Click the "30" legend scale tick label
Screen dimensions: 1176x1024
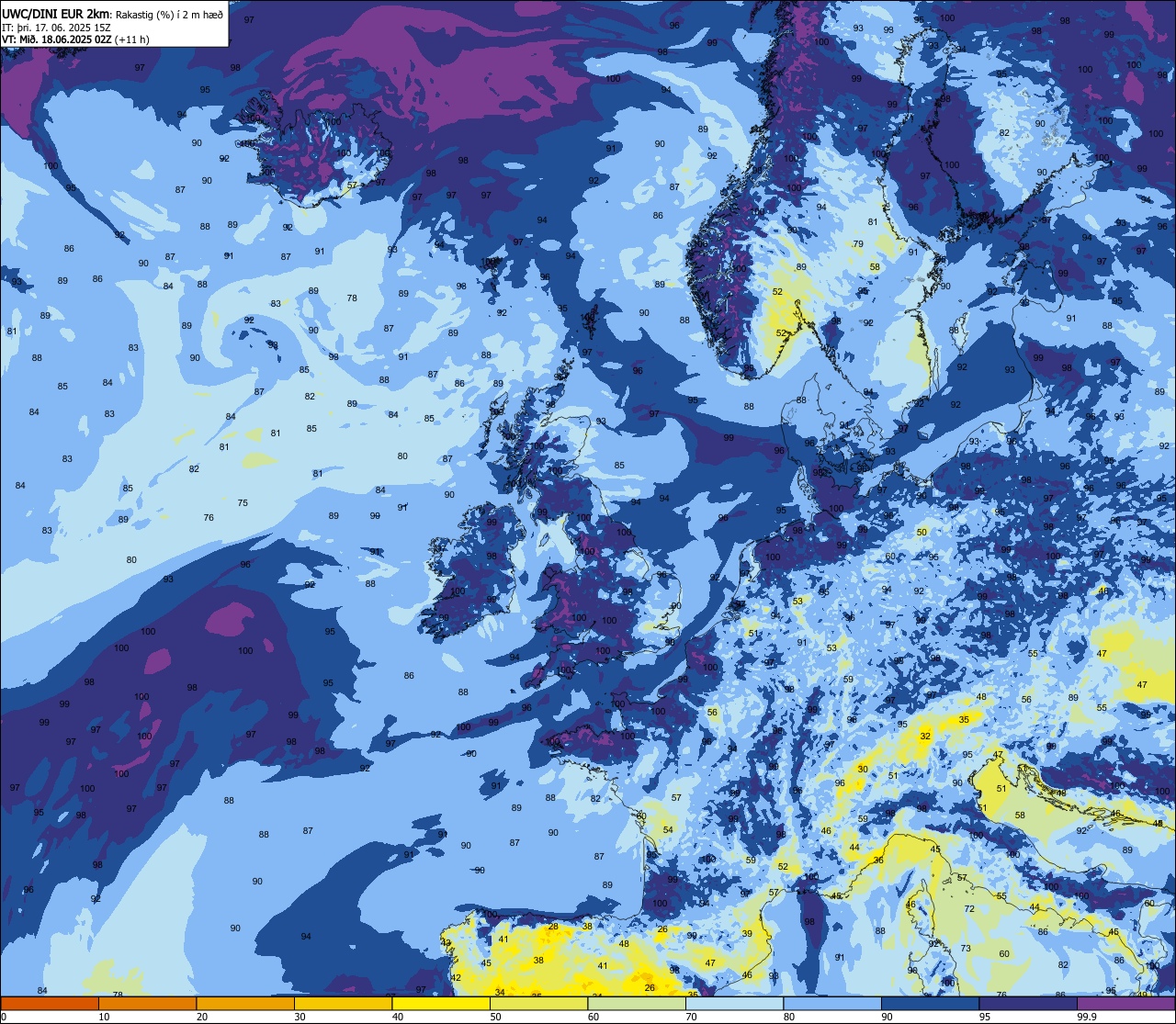tap(300, 1017)
